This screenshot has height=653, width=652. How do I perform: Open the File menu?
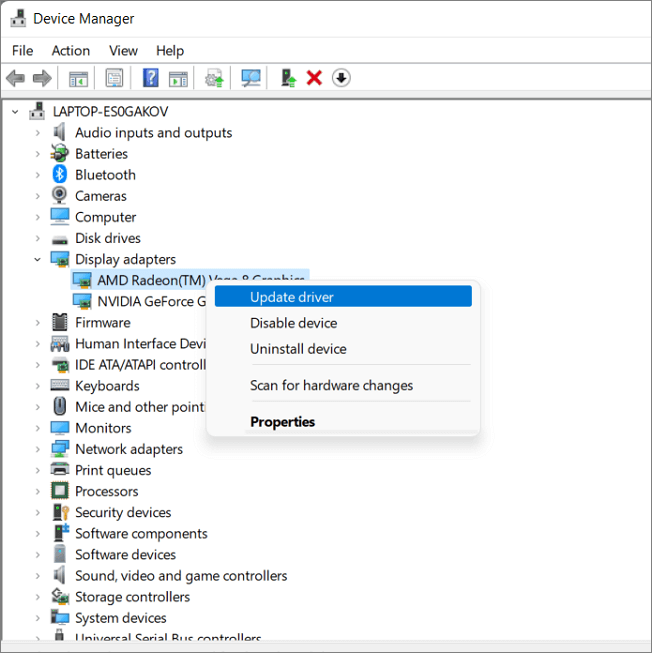tap(22, 50)
